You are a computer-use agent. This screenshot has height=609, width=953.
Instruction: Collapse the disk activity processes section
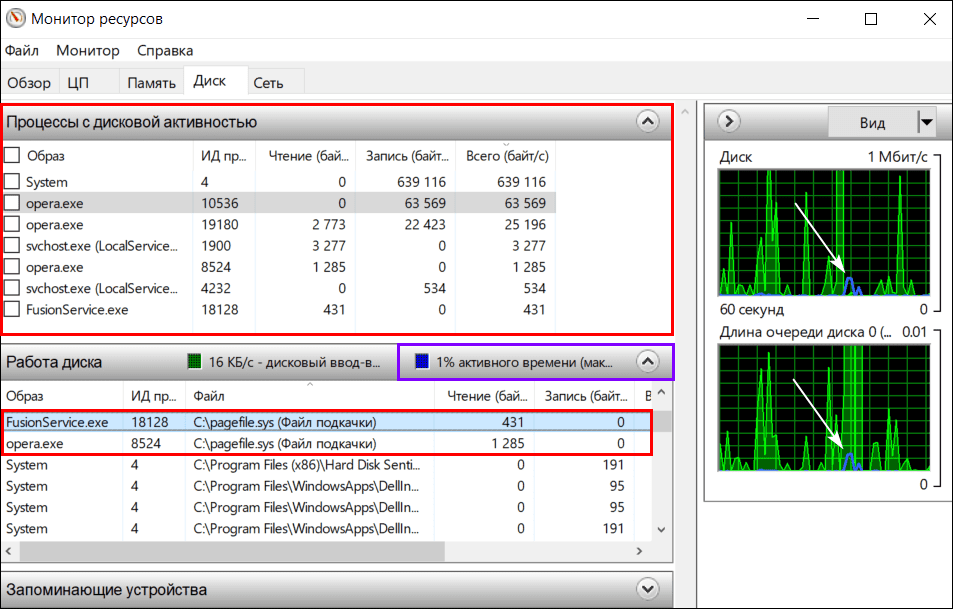(647, 122)
